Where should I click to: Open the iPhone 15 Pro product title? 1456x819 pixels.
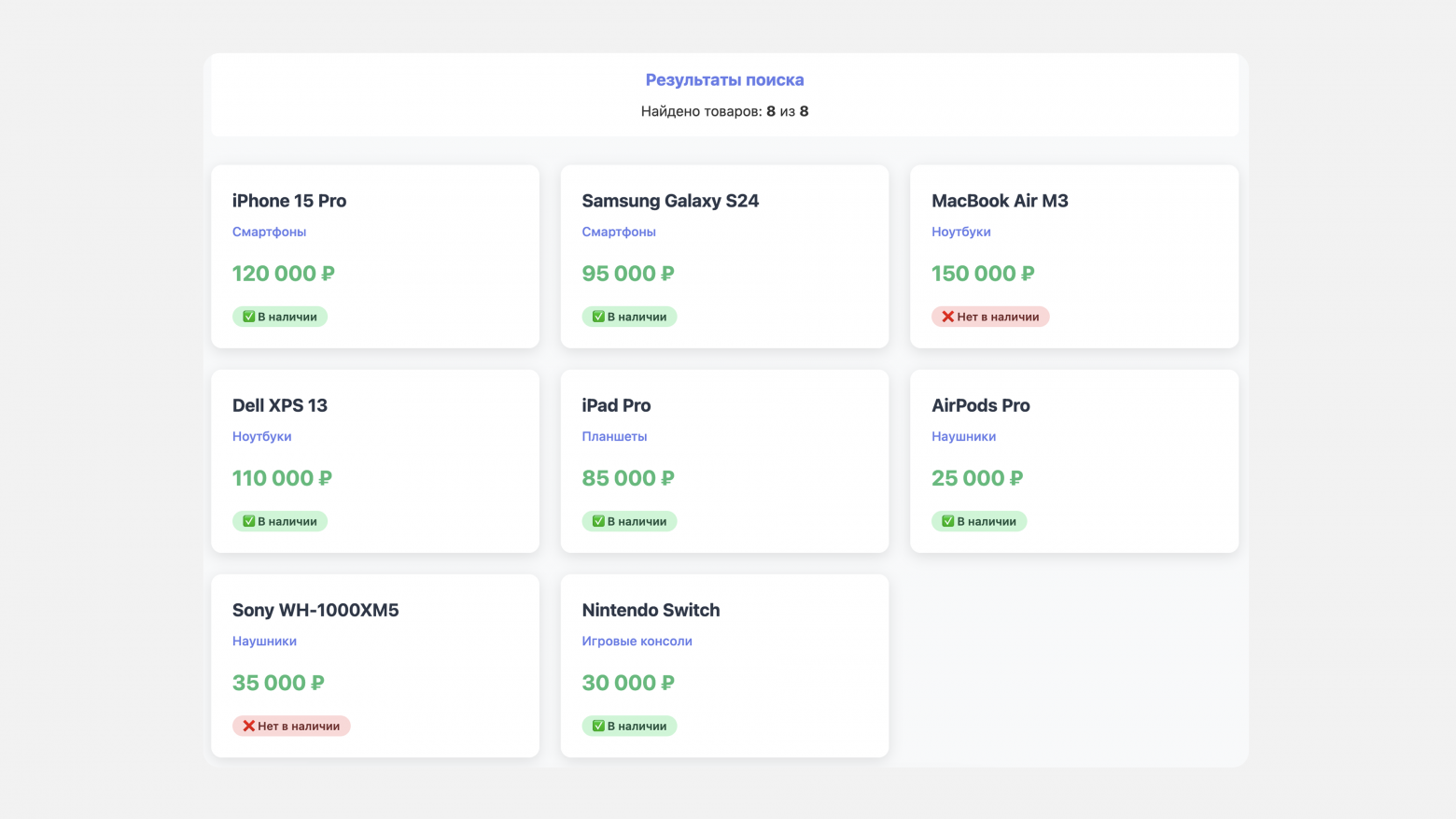[289, 201]
